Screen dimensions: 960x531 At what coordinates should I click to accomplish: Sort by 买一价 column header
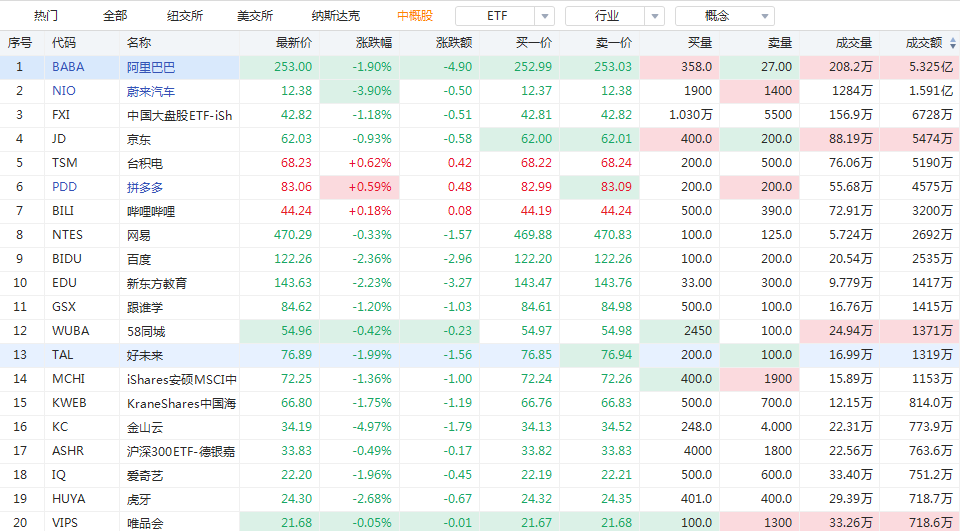pos(534,43)
